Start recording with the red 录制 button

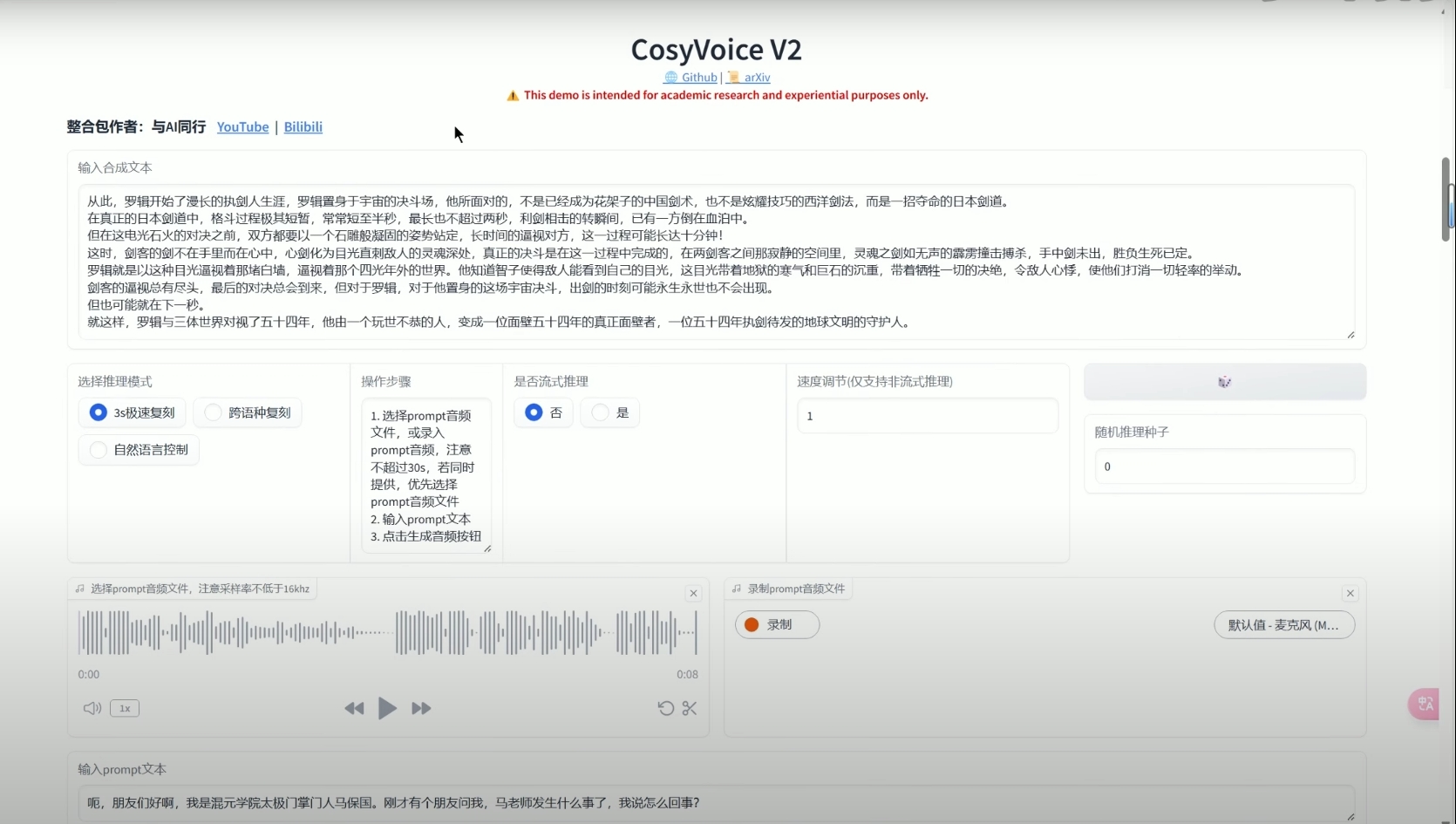775,624
